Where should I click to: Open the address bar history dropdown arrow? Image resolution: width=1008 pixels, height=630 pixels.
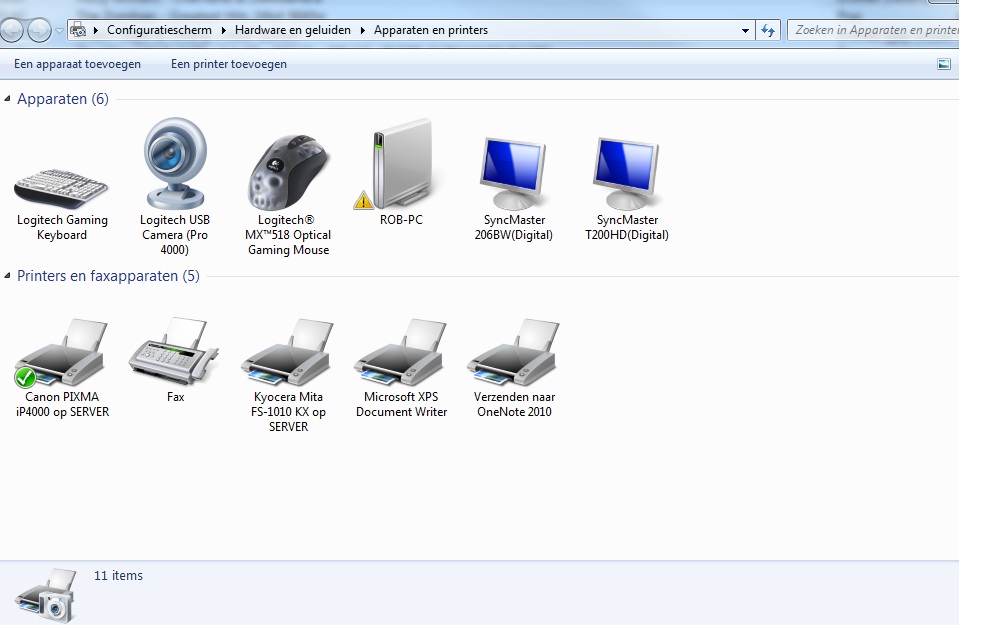click(x=745, y=30)
